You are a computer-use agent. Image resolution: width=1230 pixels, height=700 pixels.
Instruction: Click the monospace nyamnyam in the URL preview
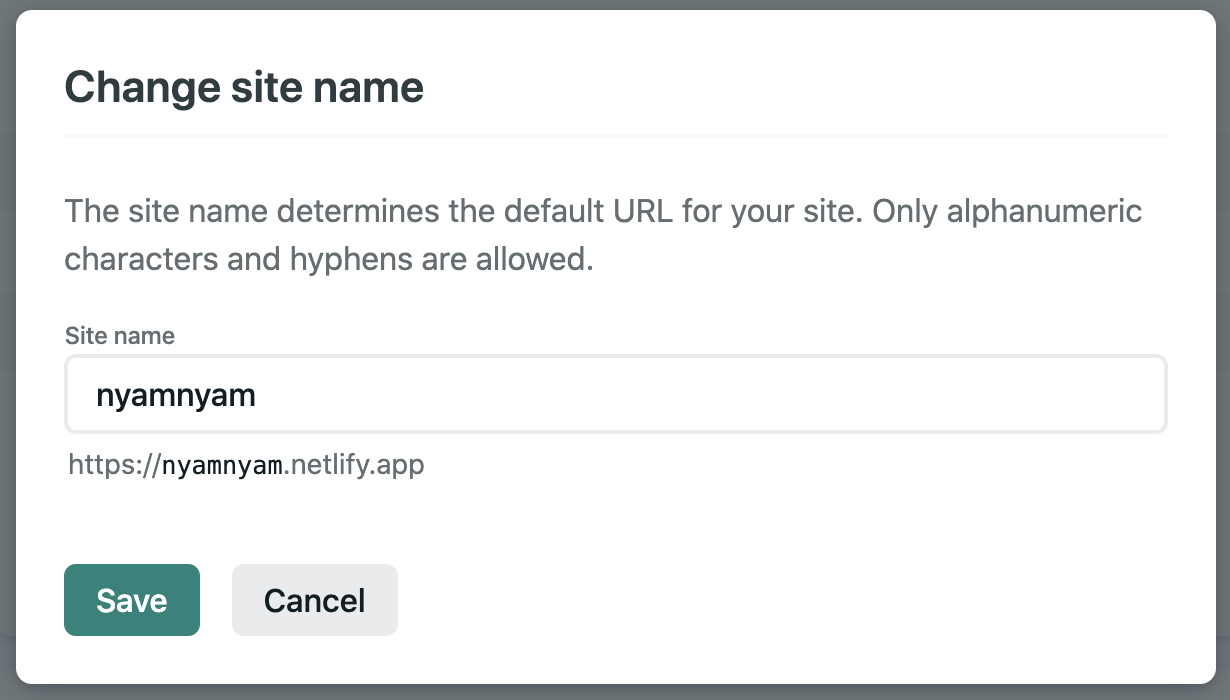222,465
